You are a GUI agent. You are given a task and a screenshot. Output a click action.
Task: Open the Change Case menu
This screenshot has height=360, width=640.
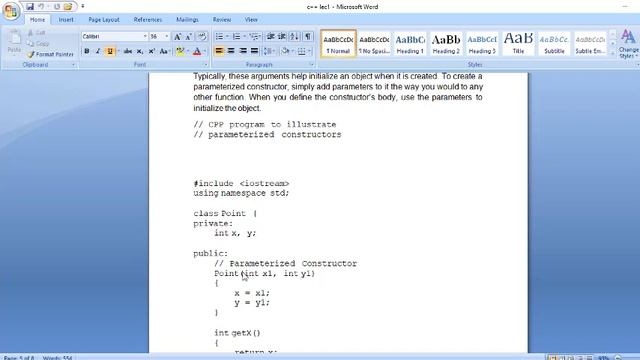point(164,51)
